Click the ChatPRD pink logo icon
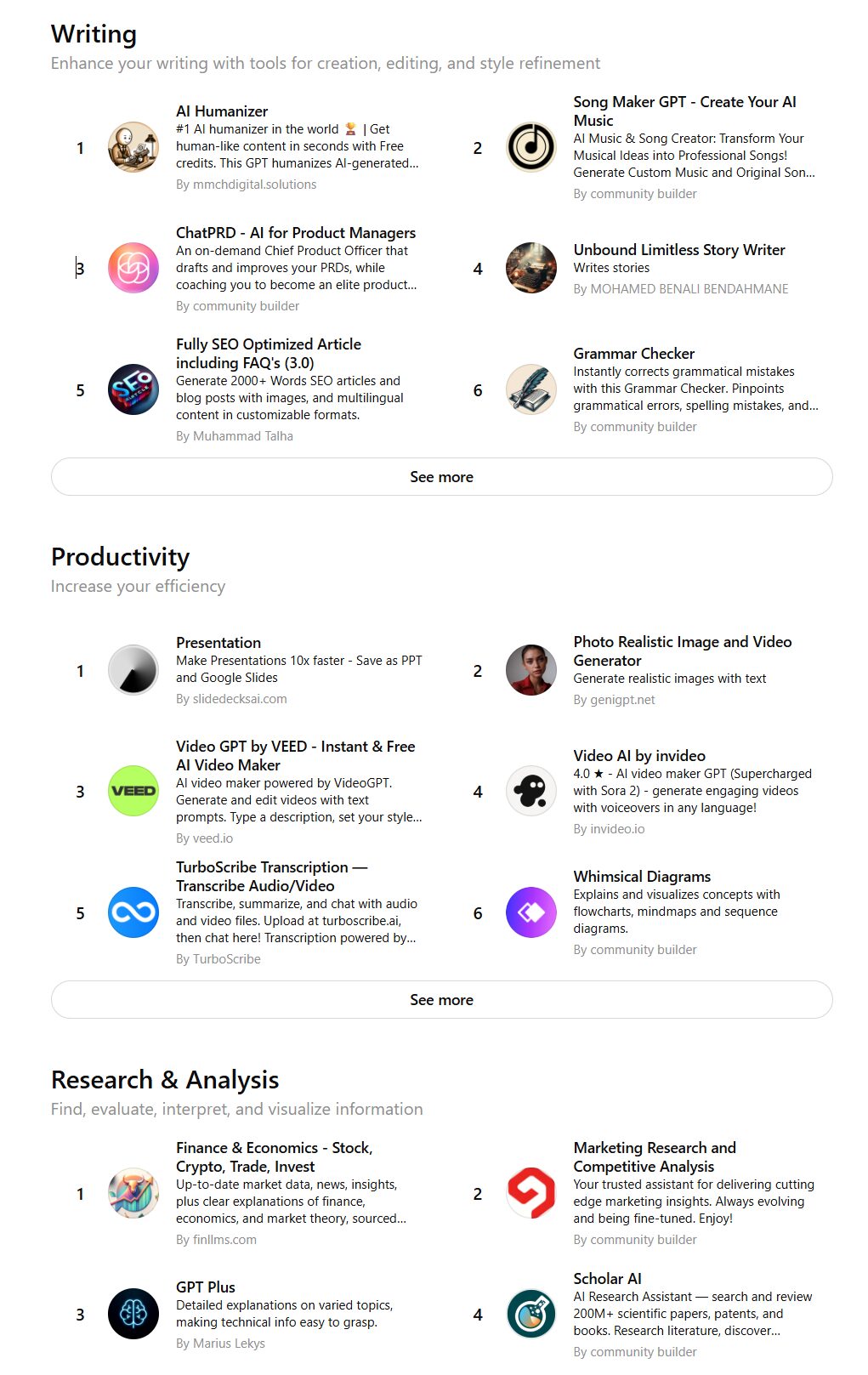Screen dimensions: 868x1375 (x=133, y=268)
